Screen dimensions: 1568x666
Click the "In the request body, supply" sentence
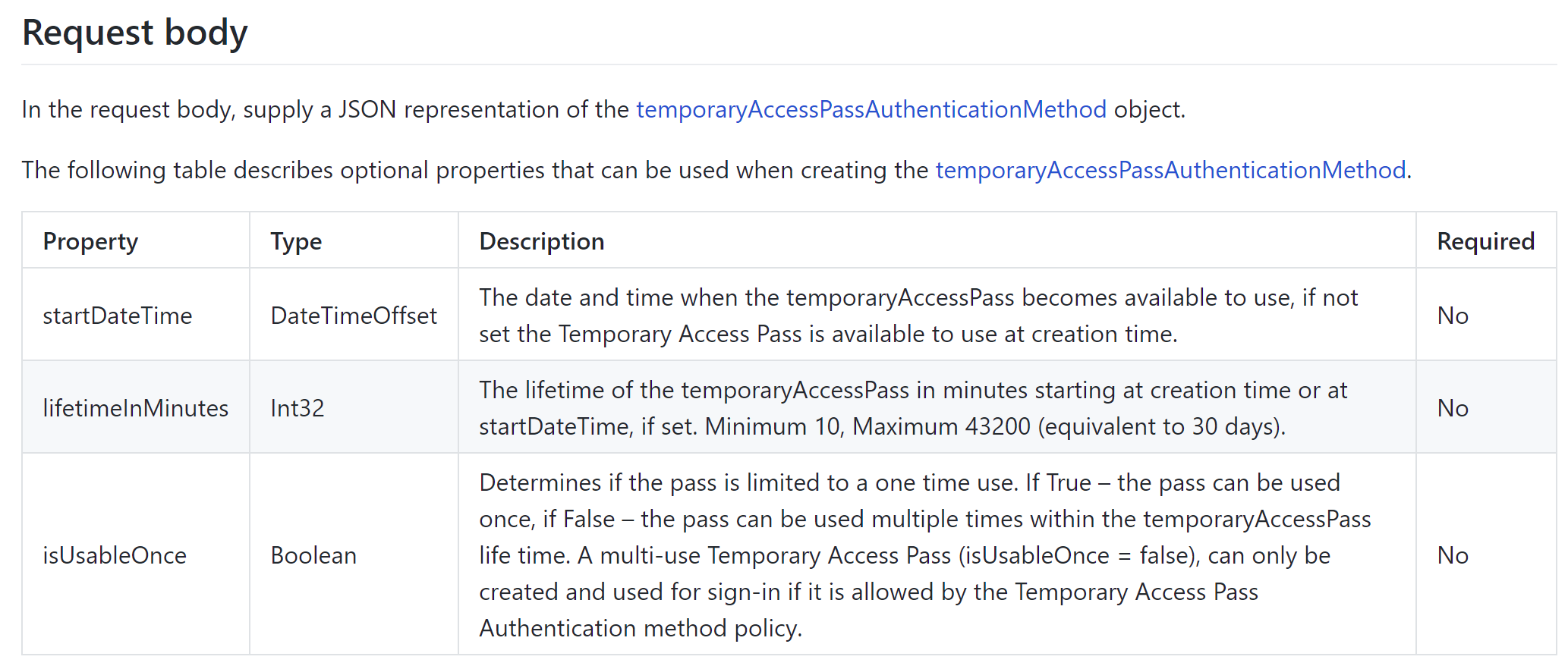click(326, 110)
